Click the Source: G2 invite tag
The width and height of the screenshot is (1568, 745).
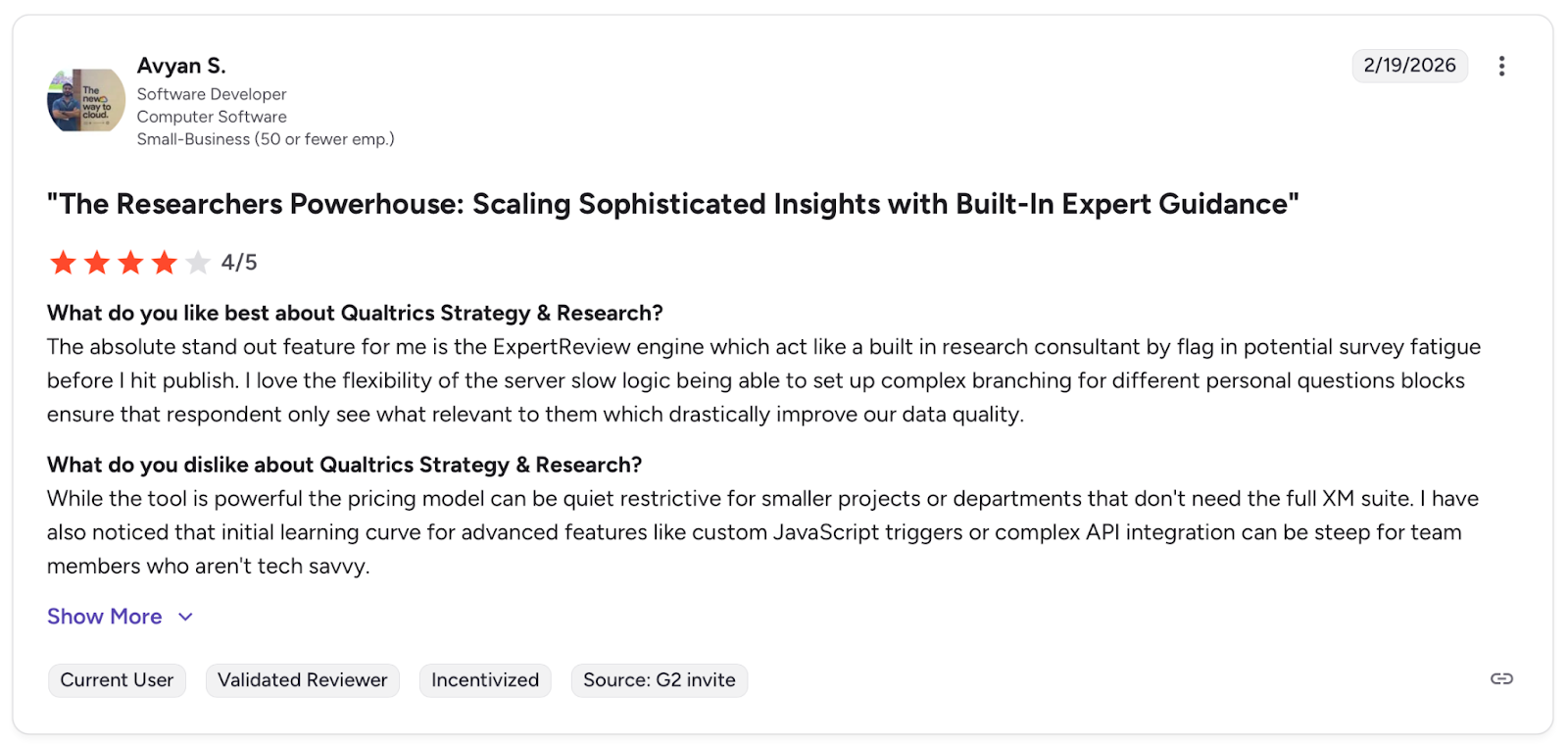[659, 680]
